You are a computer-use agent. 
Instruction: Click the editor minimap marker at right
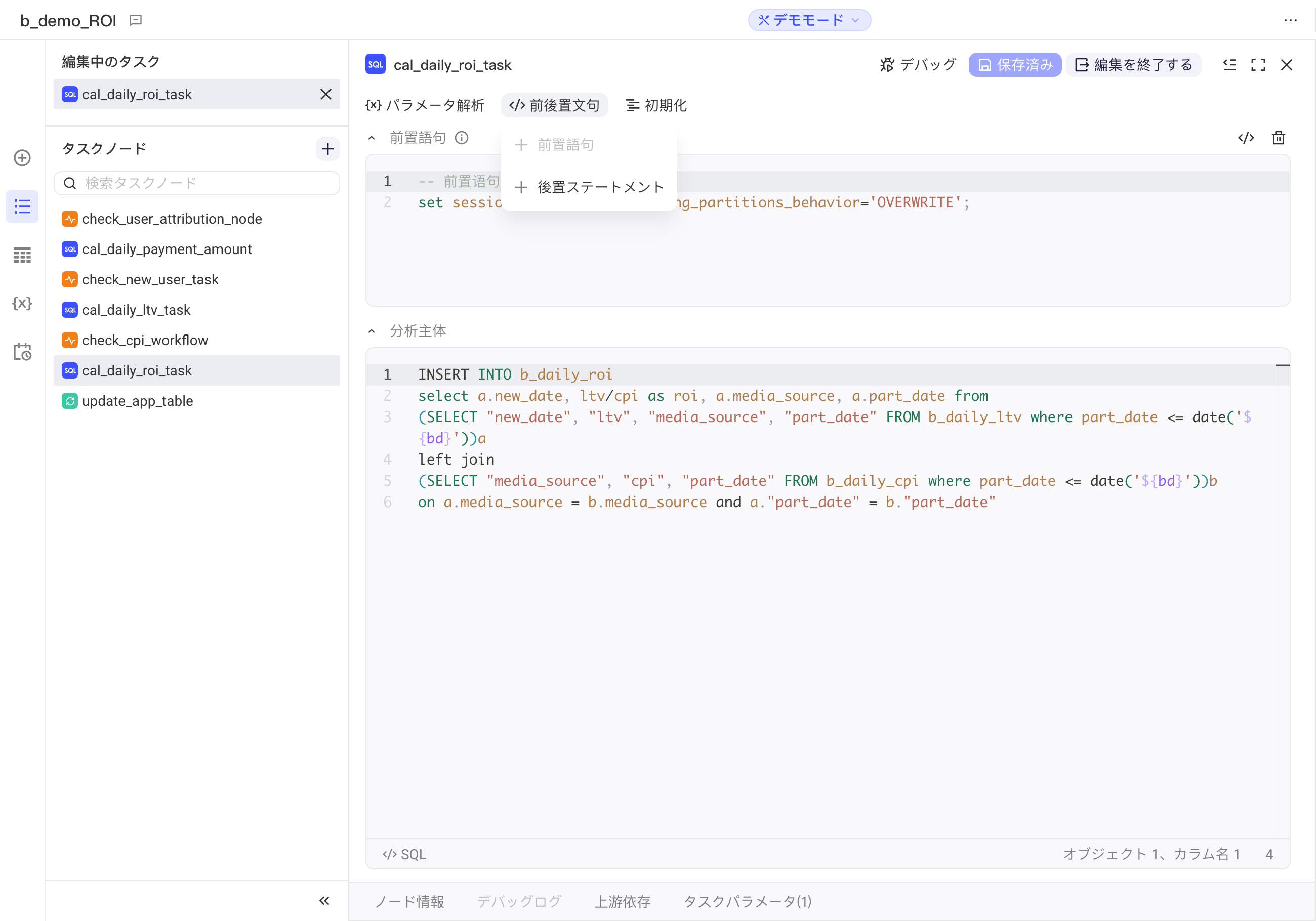(1283, 365)
